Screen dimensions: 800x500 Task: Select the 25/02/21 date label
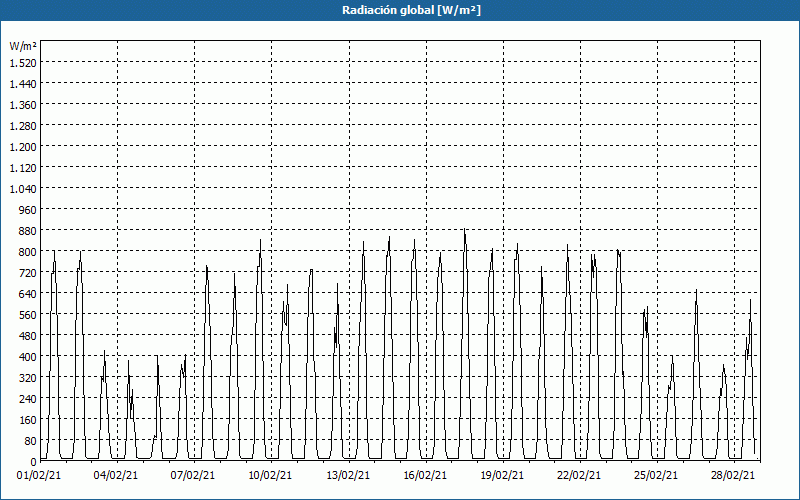pyautogui.click(x=657, y=475)
